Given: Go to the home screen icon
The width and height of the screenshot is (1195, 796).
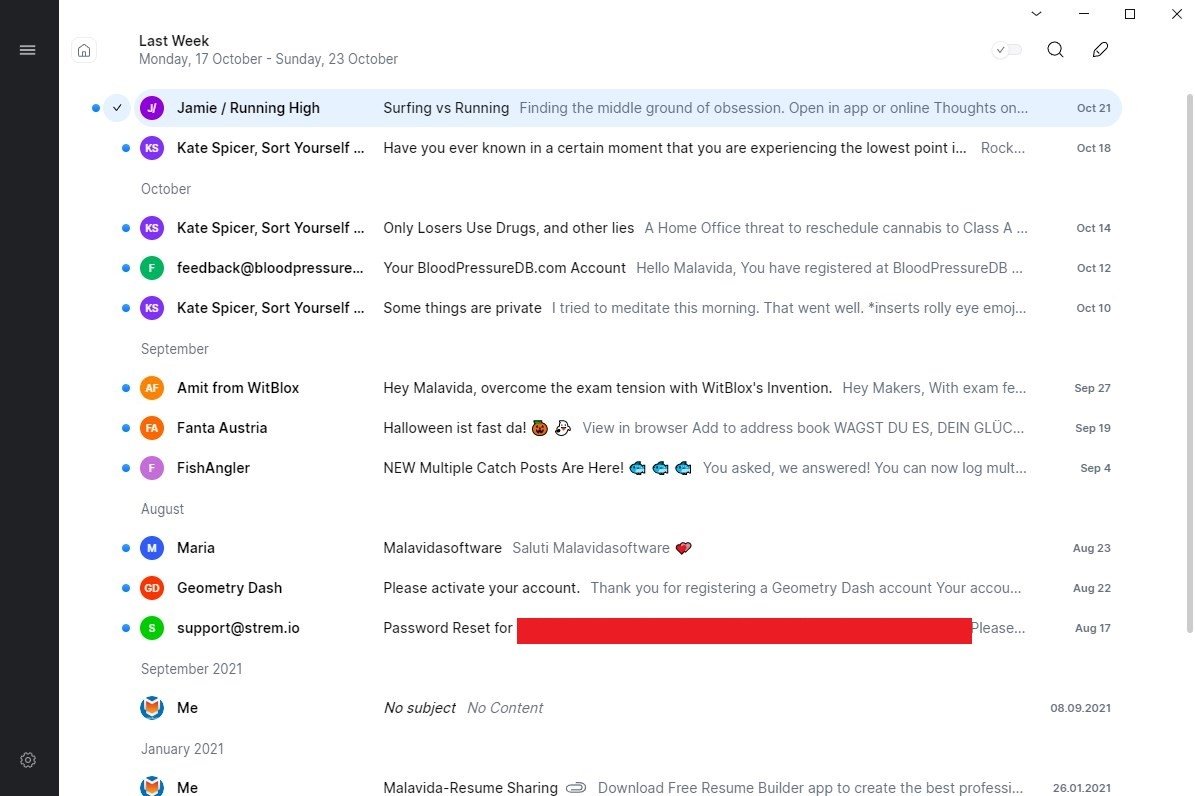Looking at the screenshot, I should (x=84, y=50).
